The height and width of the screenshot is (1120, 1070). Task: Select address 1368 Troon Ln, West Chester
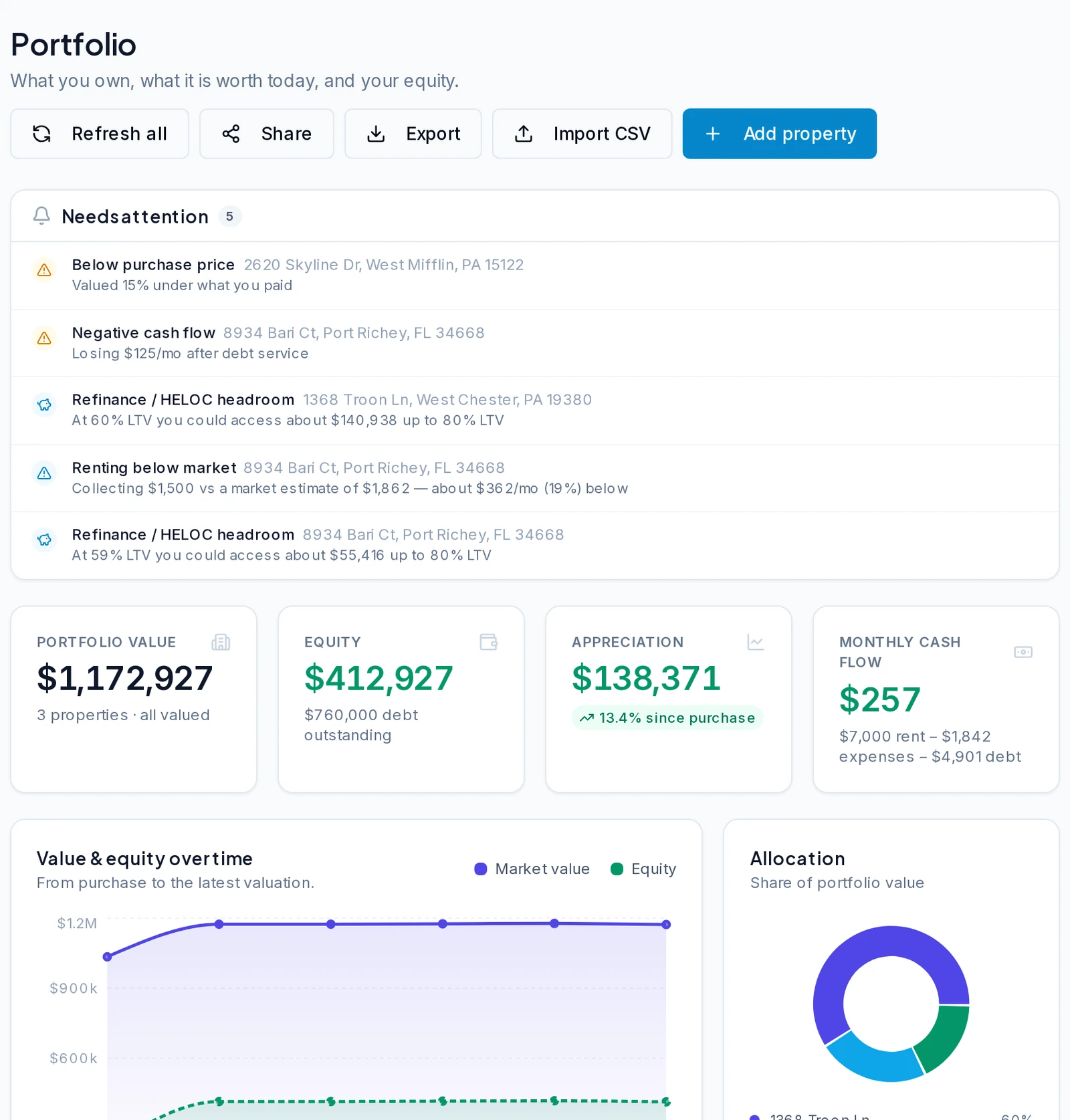coord(447,400)
